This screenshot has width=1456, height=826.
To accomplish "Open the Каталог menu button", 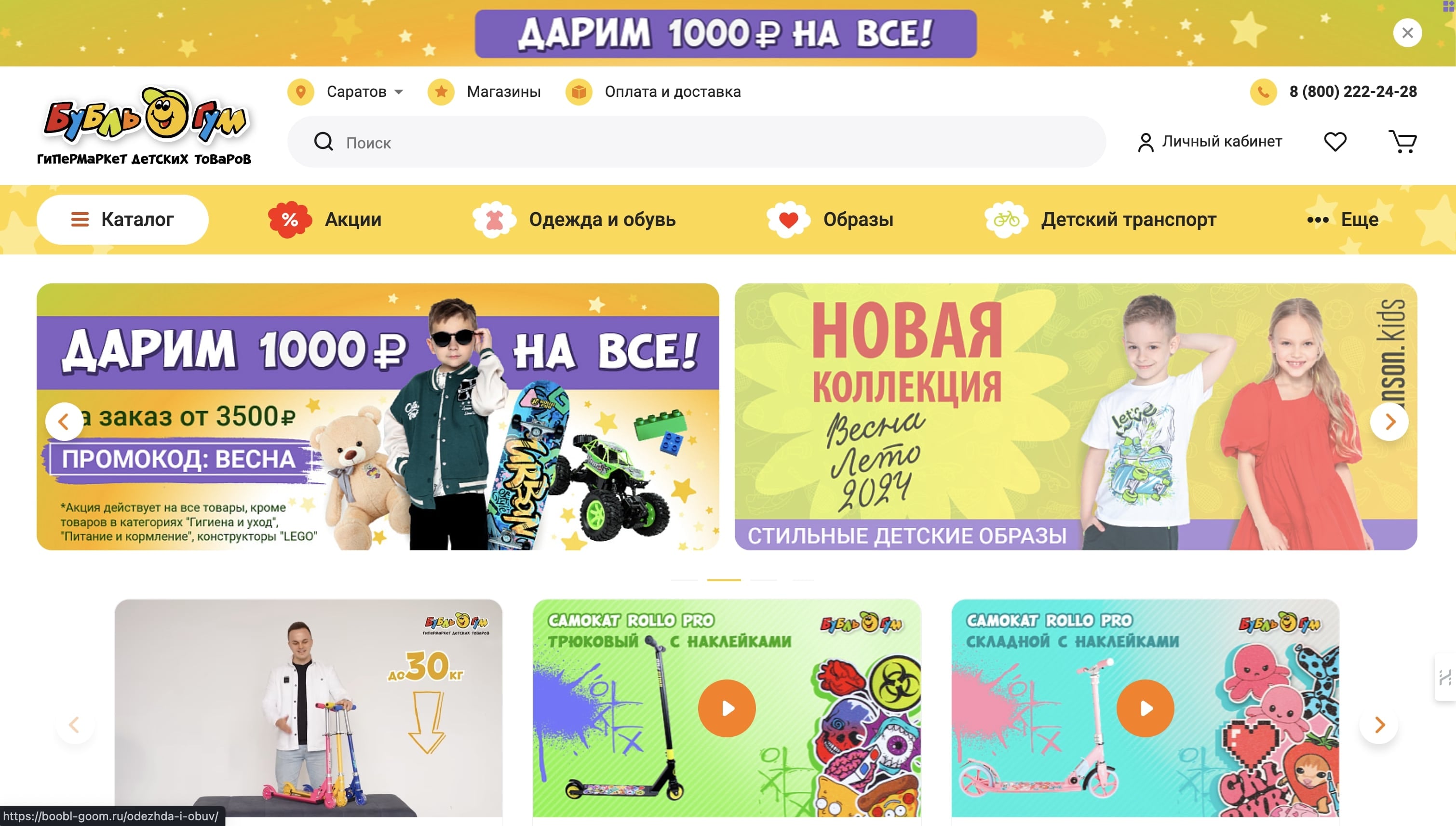I will click(x=122, y=220).
